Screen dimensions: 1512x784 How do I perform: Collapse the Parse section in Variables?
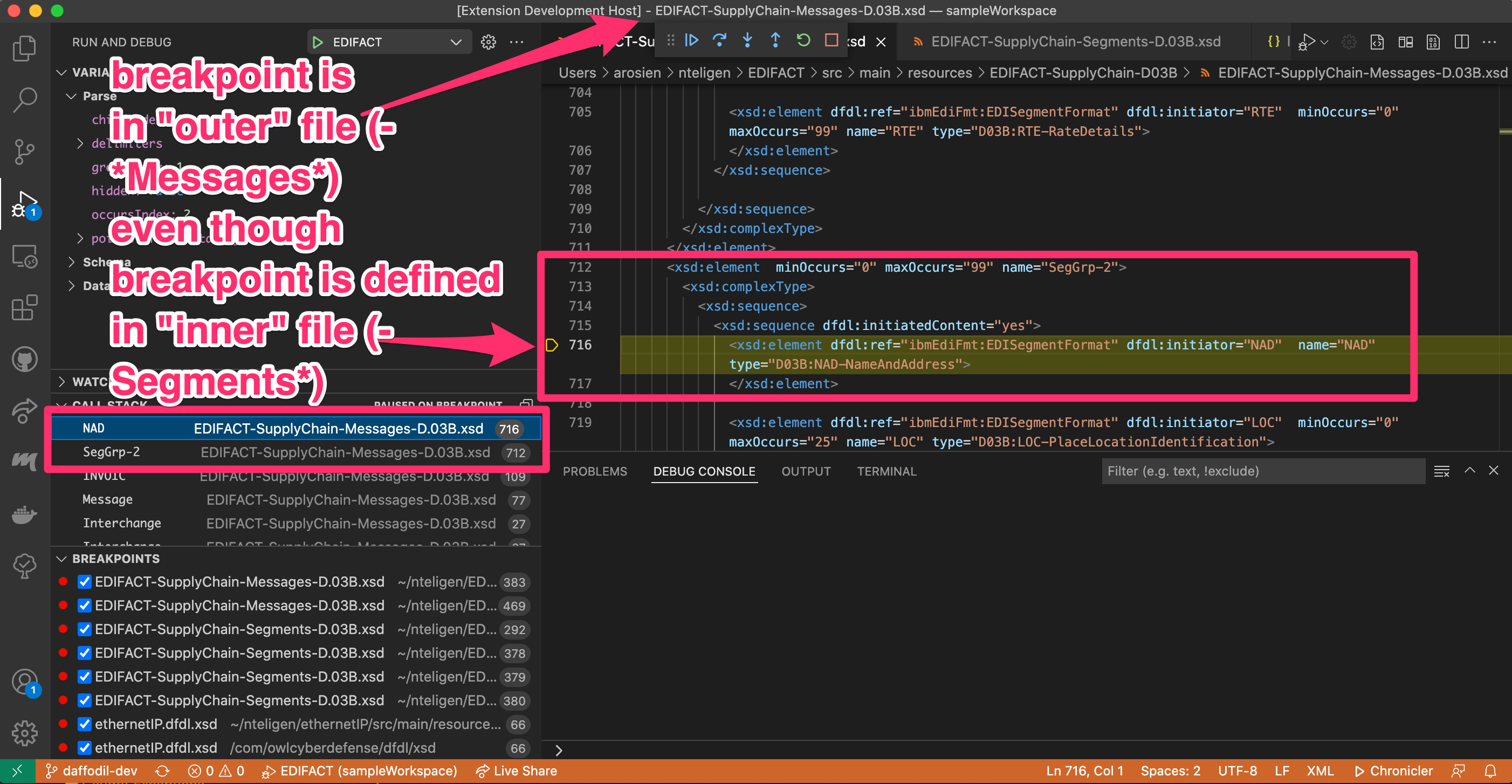point(73,95)
